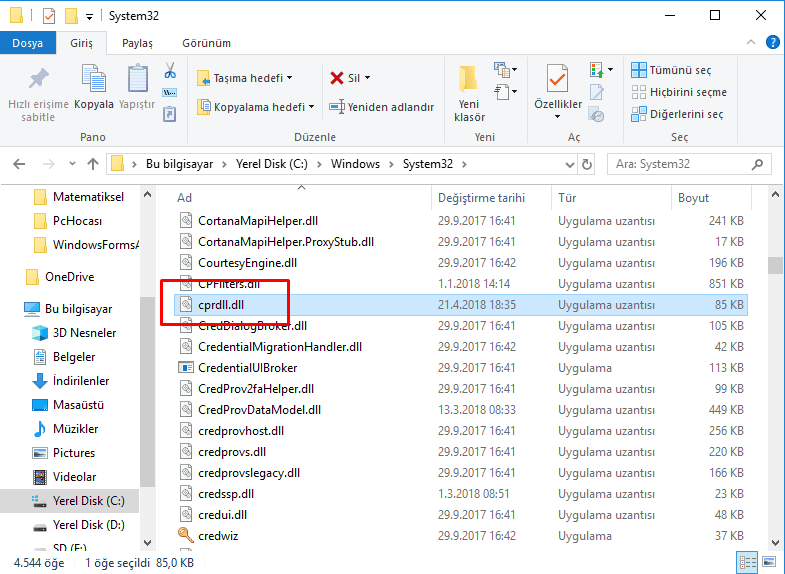
Task: Switch to the Görünüm ribbon tab
Action: point(206,43)
